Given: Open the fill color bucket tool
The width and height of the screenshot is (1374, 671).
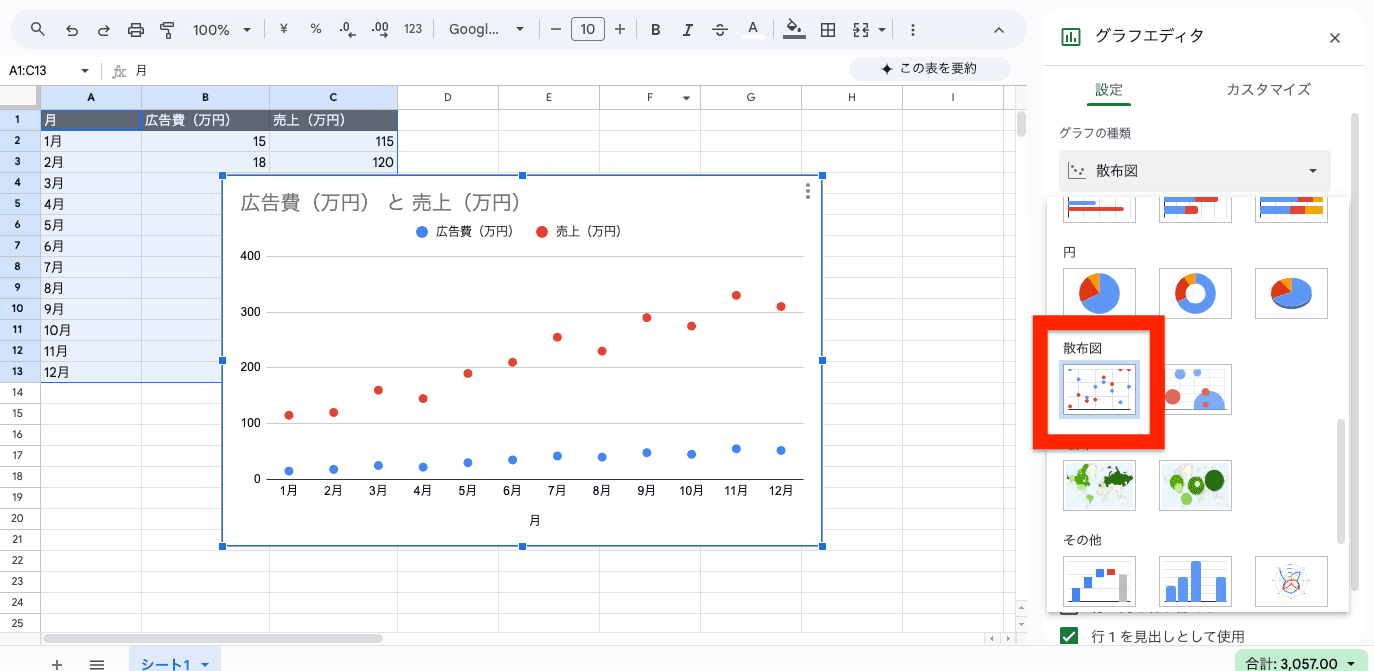Looking at the screenshot, I should point(794,30).
